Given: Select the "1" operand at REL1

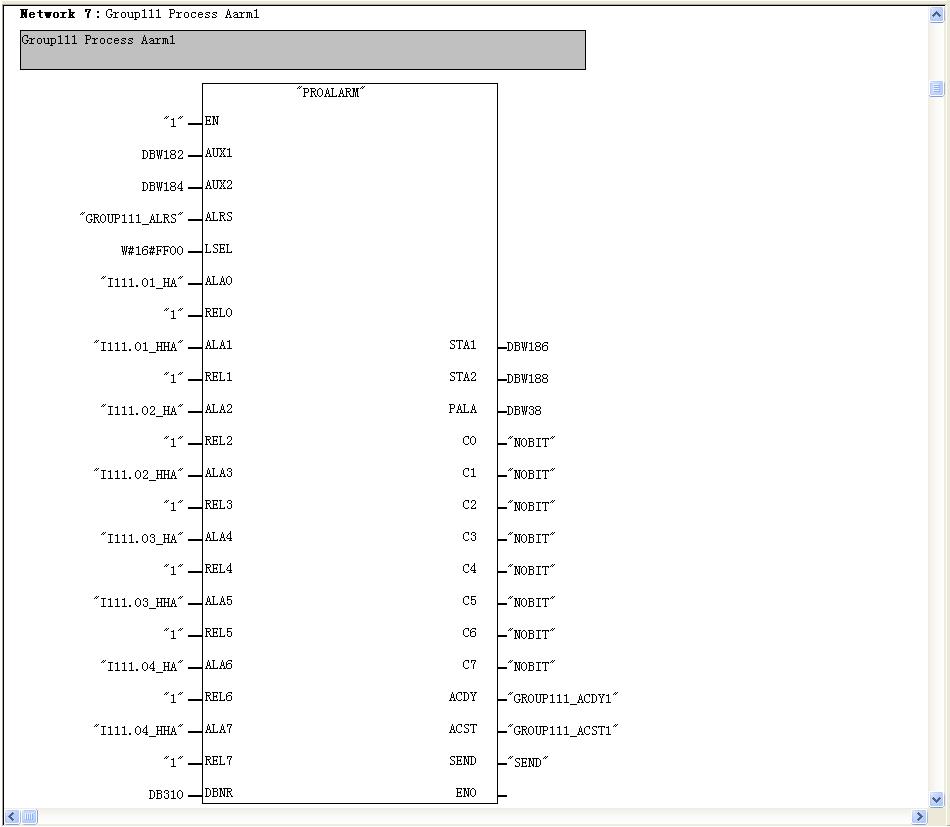Looking at the screenshot, I should pos(173,379).
